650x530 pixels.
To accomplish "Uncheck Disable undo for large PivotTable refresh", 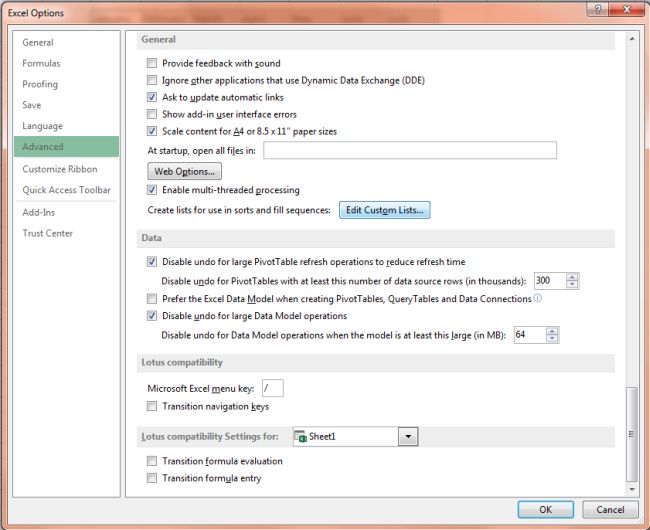I will point(152,261).
